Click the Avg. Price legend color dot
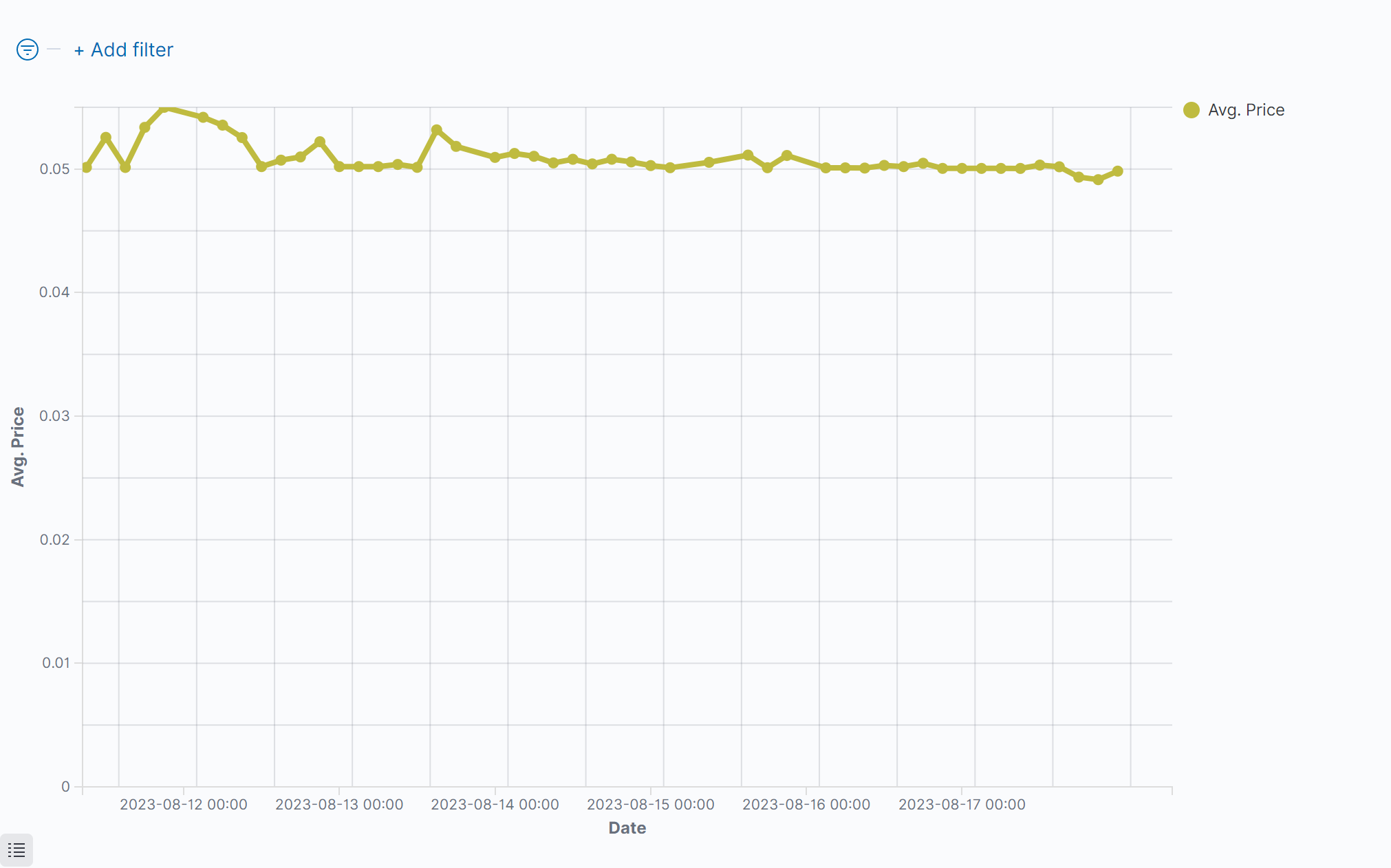The height and width of the screenshot is (868, 1391). 1191,110
